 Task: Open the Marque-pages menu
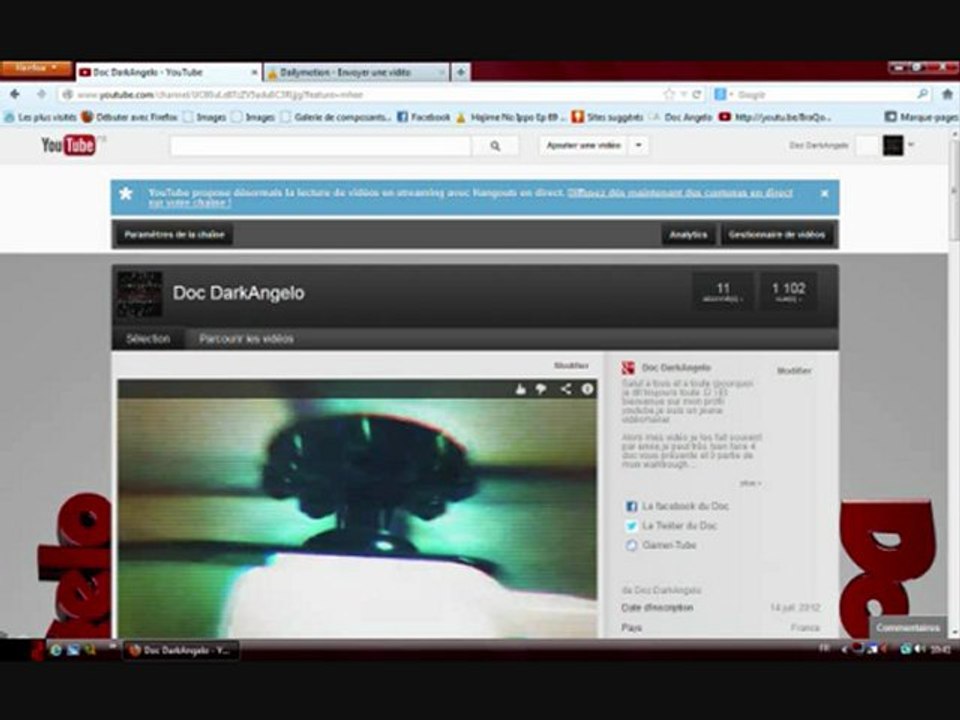(921, 116)
